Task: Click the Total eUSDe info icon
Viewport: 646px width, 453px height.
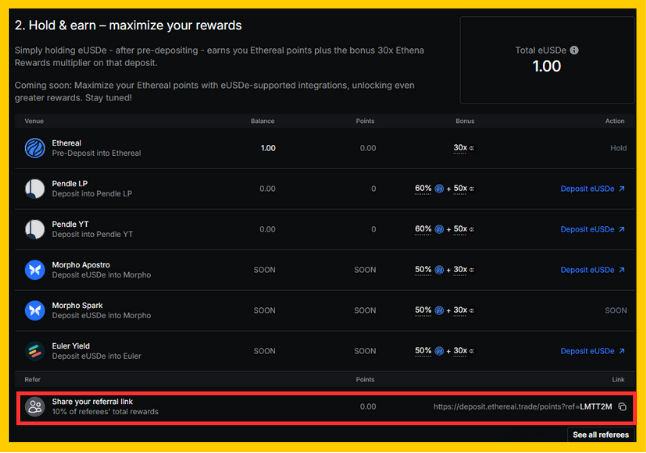Action: click(x=574, y=50)
